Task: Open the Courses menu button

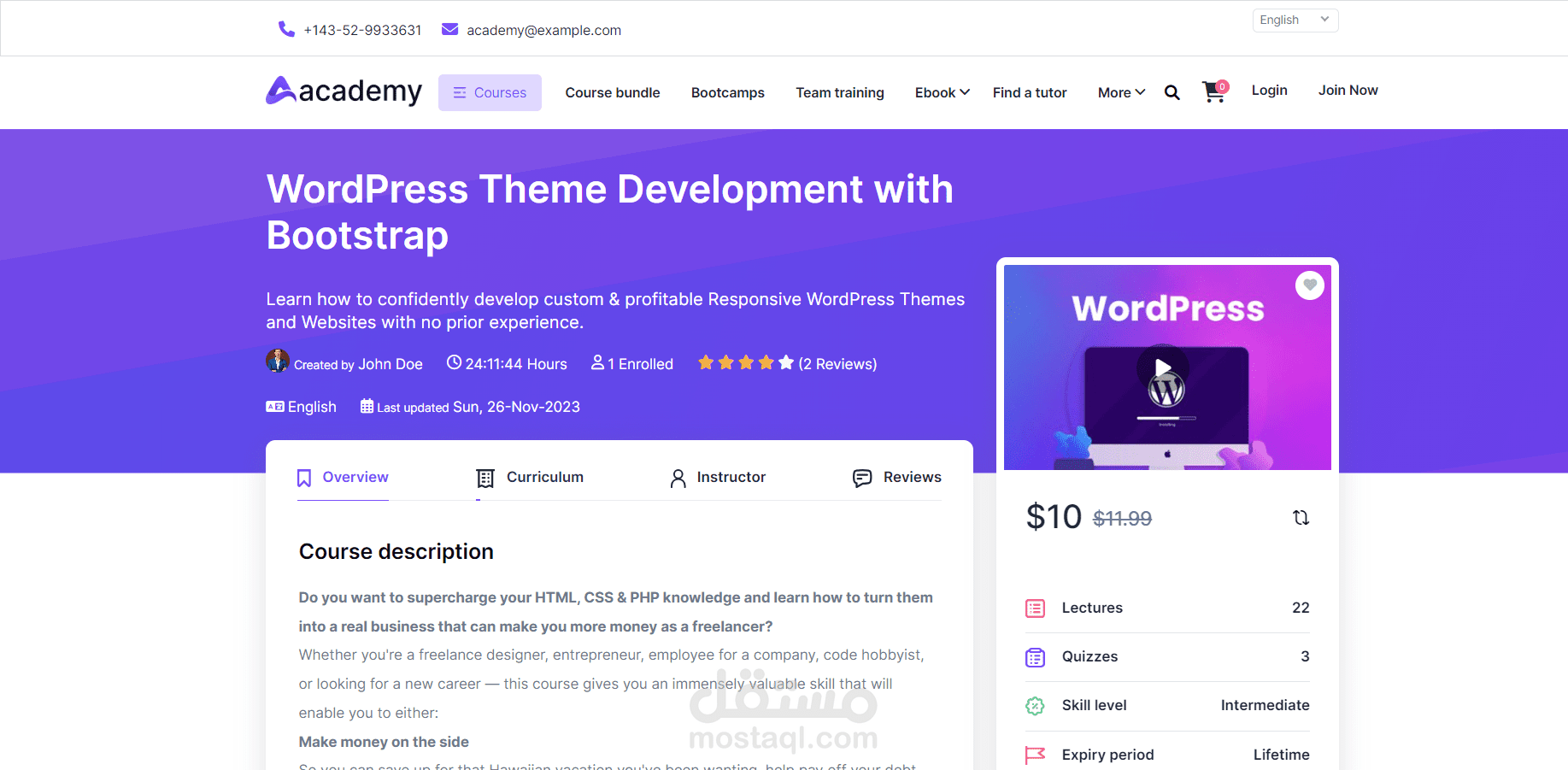Action: (490, 92)
